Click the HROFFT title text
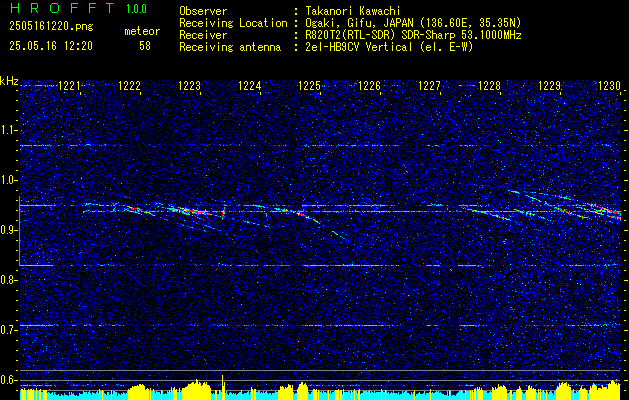 click(62, 8)
